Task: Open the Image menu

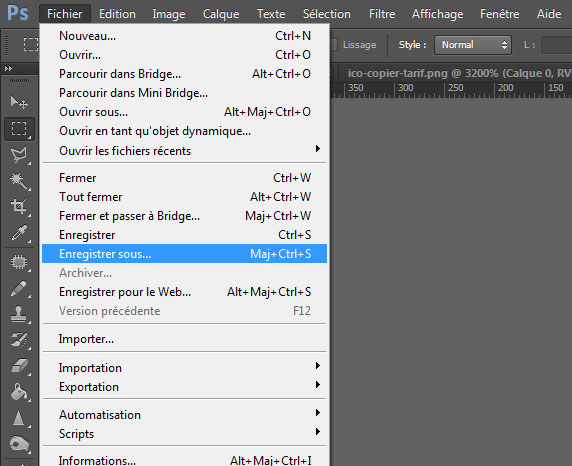Action: tap(169, 14)
